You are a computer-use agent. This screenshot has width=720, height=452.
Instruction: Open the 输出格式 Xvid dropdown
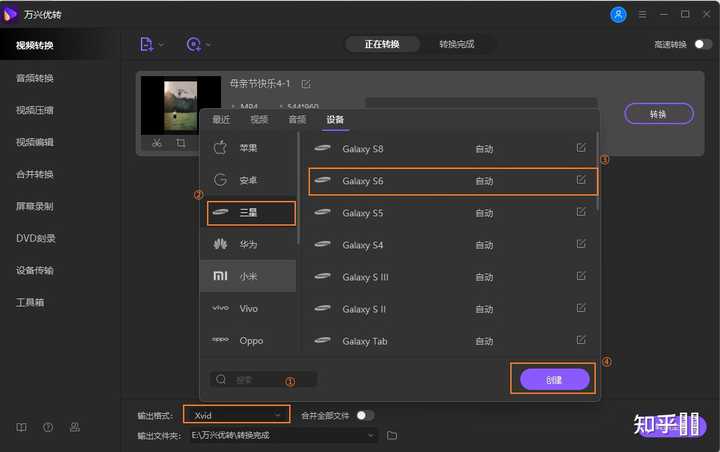point(236,415)
